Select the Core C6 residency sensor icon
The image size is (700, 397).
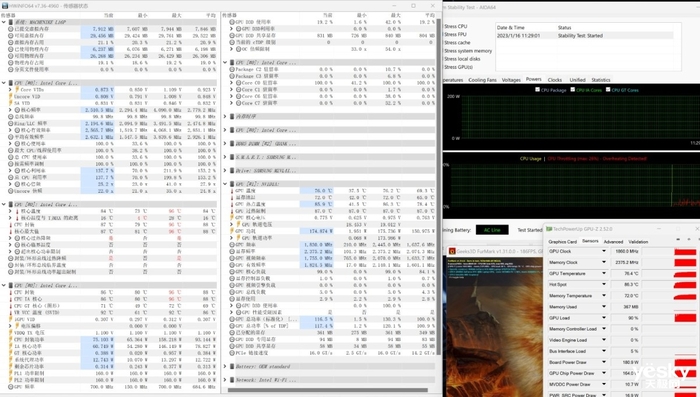pyautogui.click(x=238, y=96)
